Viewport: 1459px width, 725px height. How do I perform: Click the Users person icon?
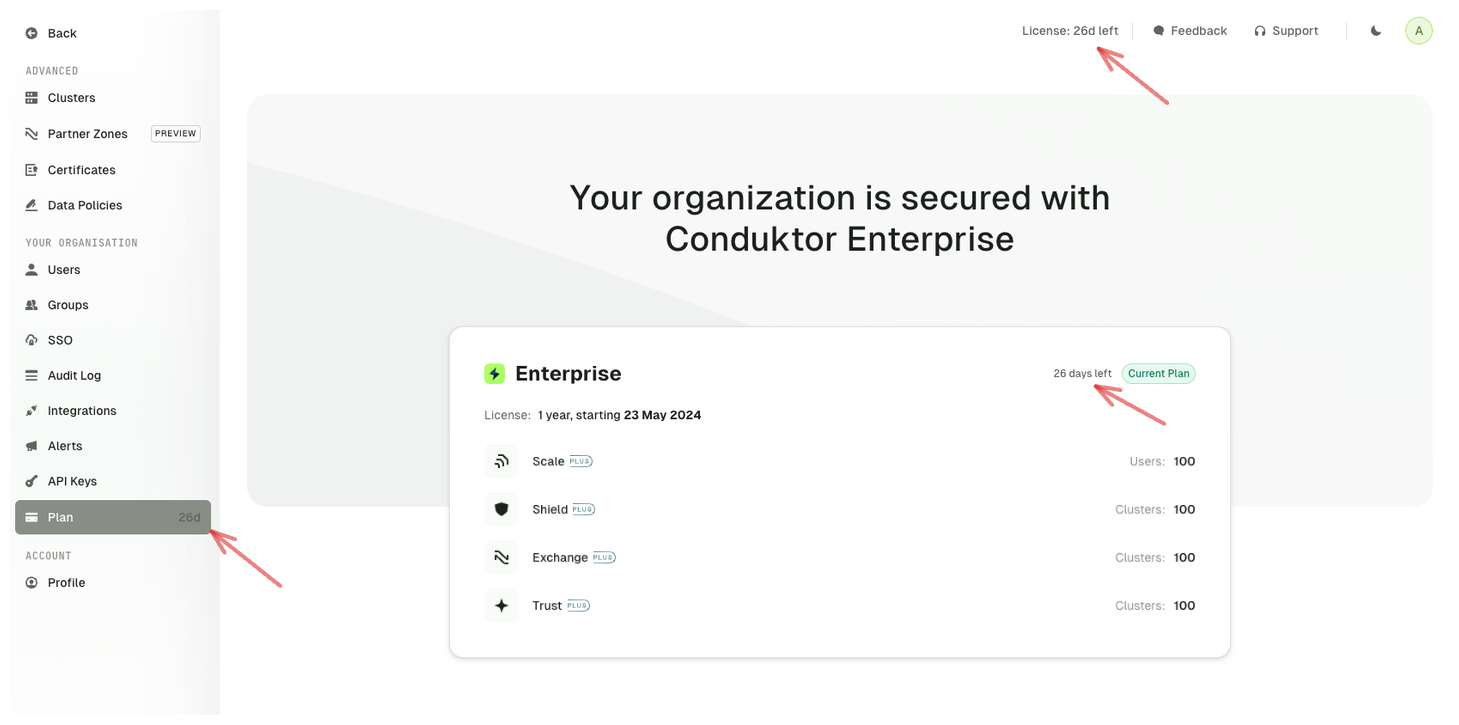pos(32,270)
